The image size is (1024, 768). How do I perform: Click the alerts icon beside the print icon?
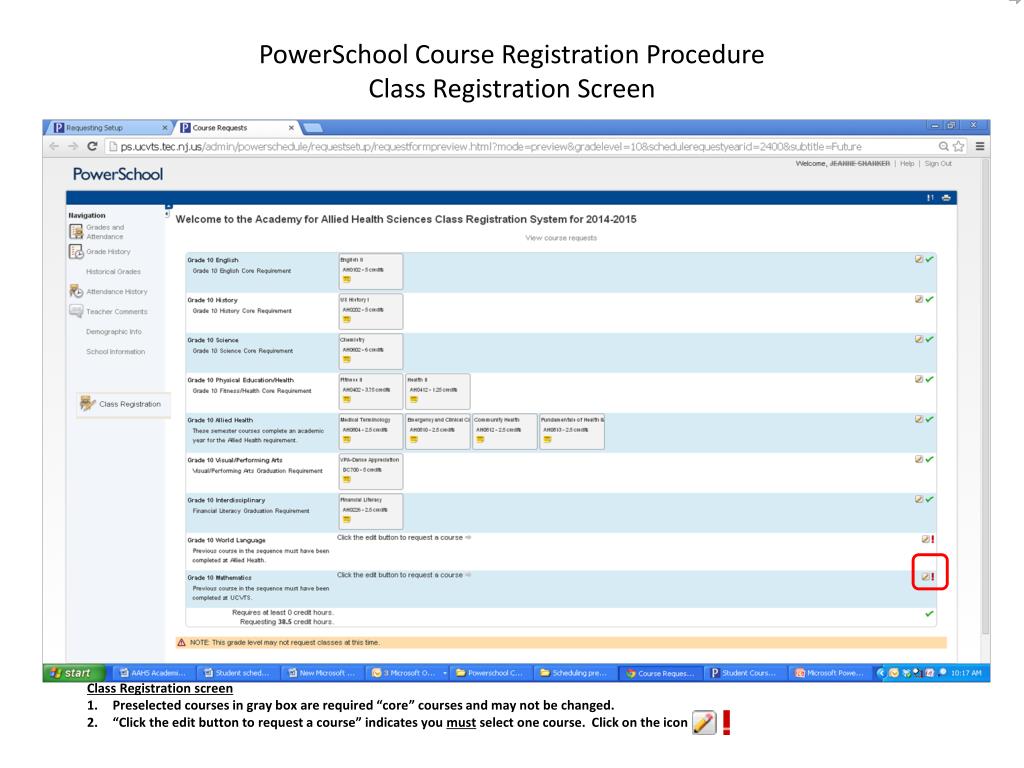point(930,198)
